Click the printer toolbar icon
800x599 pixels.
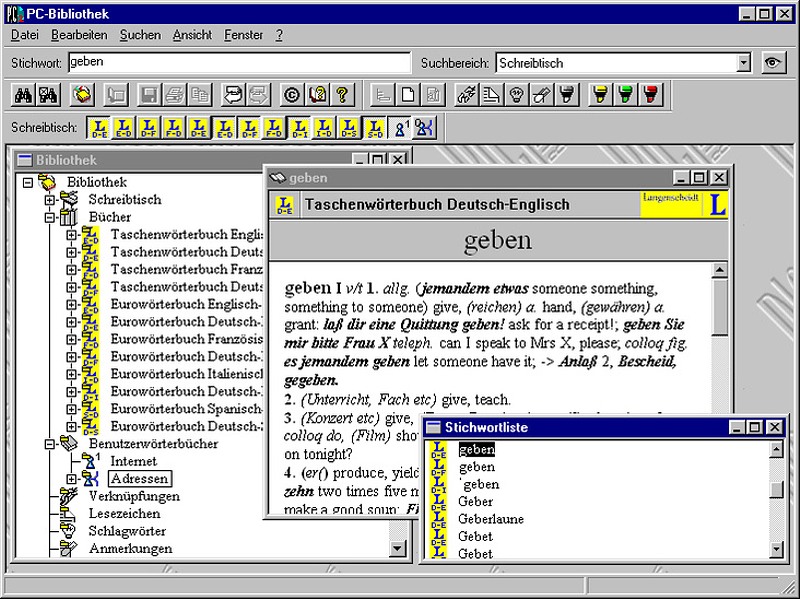click(x=174, y=95)
